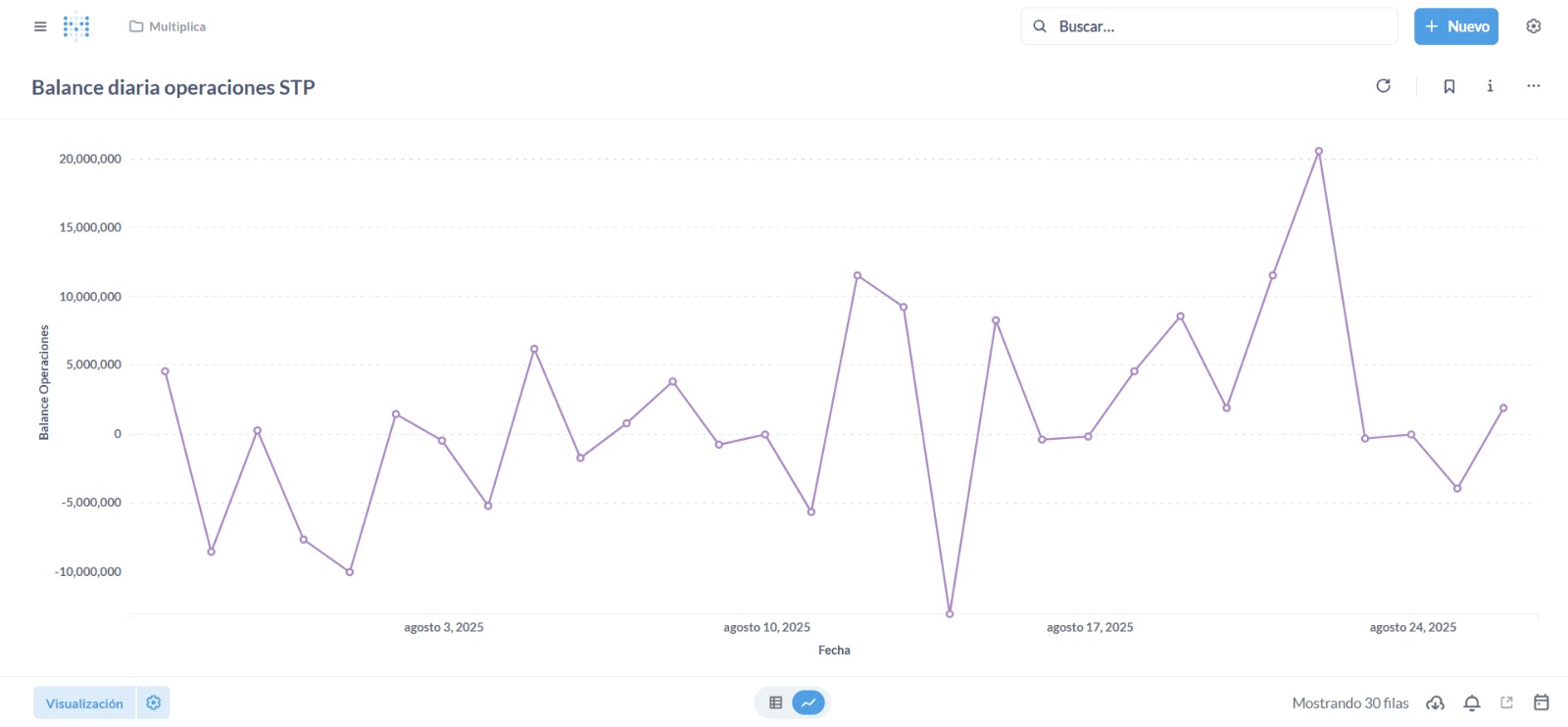Click the Nuevo button

(1455, 26)
